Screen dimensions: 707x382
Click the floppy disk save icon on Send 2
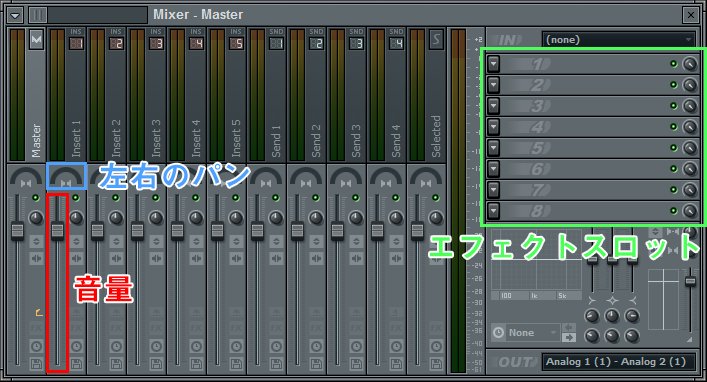(x=316, y=364)
